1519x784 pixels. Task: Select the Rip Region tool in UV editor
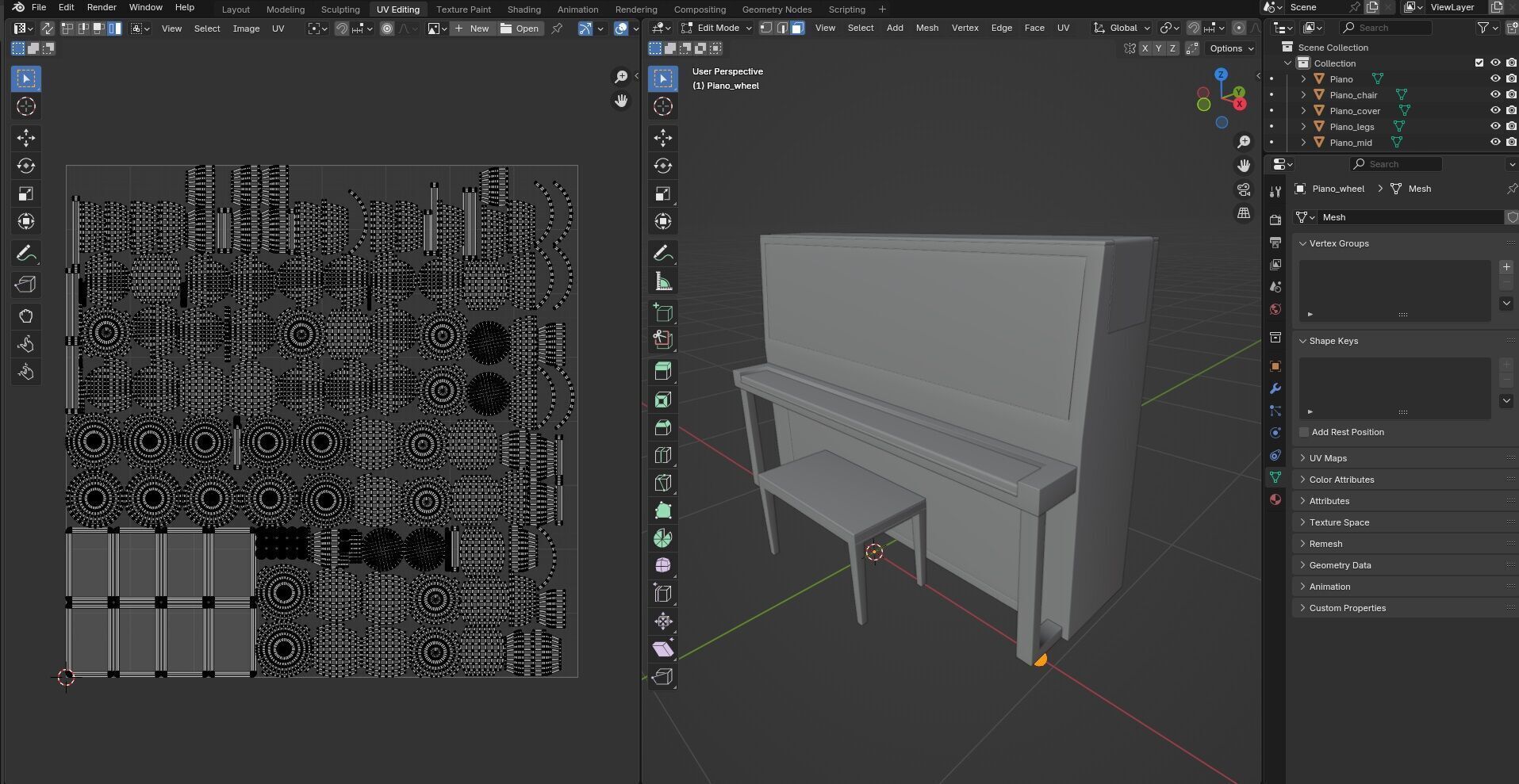coord(26,285)
